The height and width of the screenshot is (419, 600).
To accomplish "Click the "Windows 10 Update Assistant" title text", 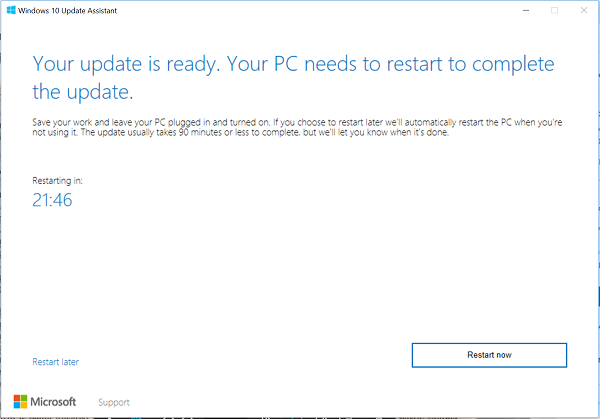I will [x=74, y=10].
